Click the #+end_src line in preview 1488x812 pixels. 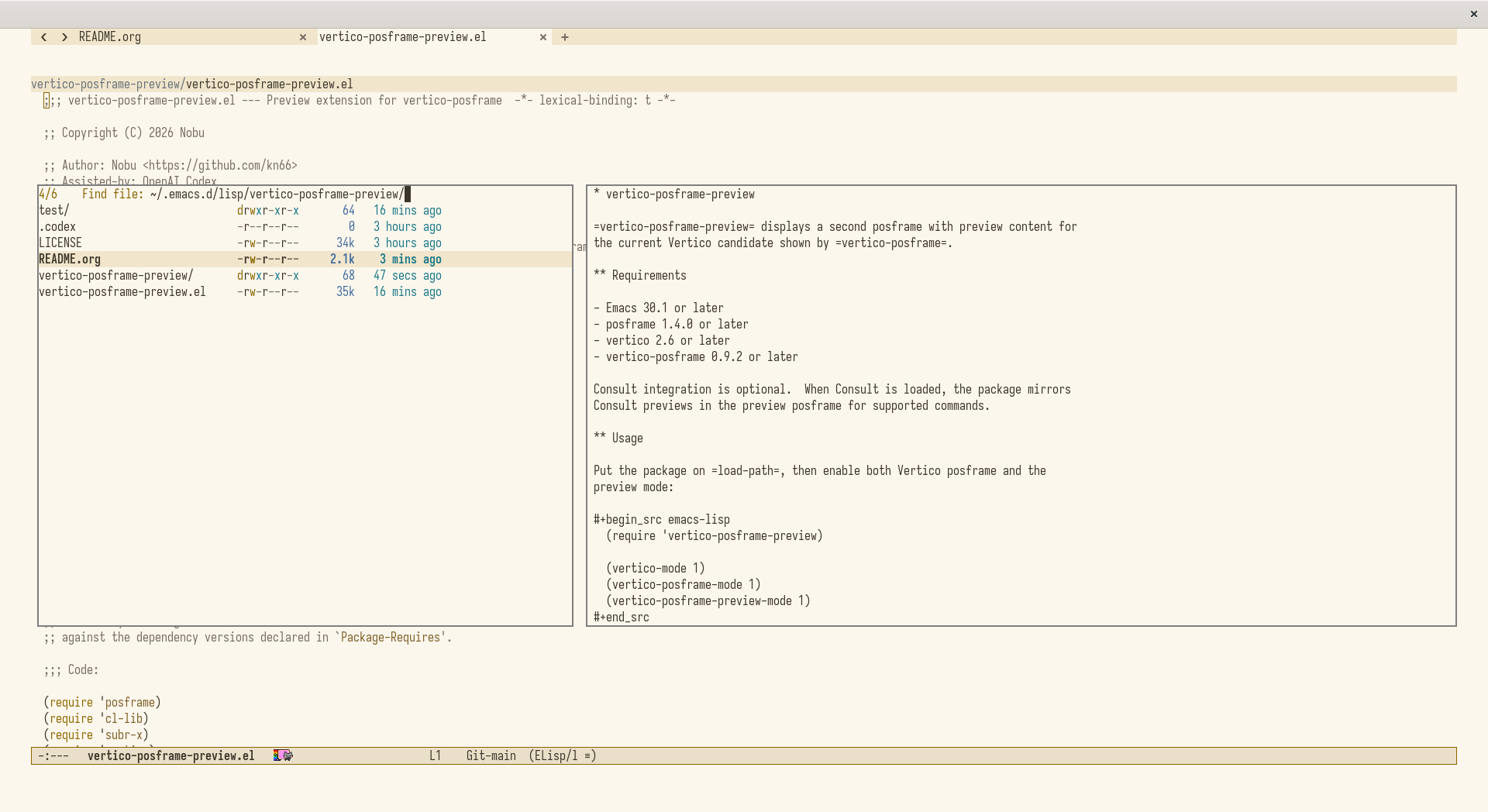click(622, 618)
